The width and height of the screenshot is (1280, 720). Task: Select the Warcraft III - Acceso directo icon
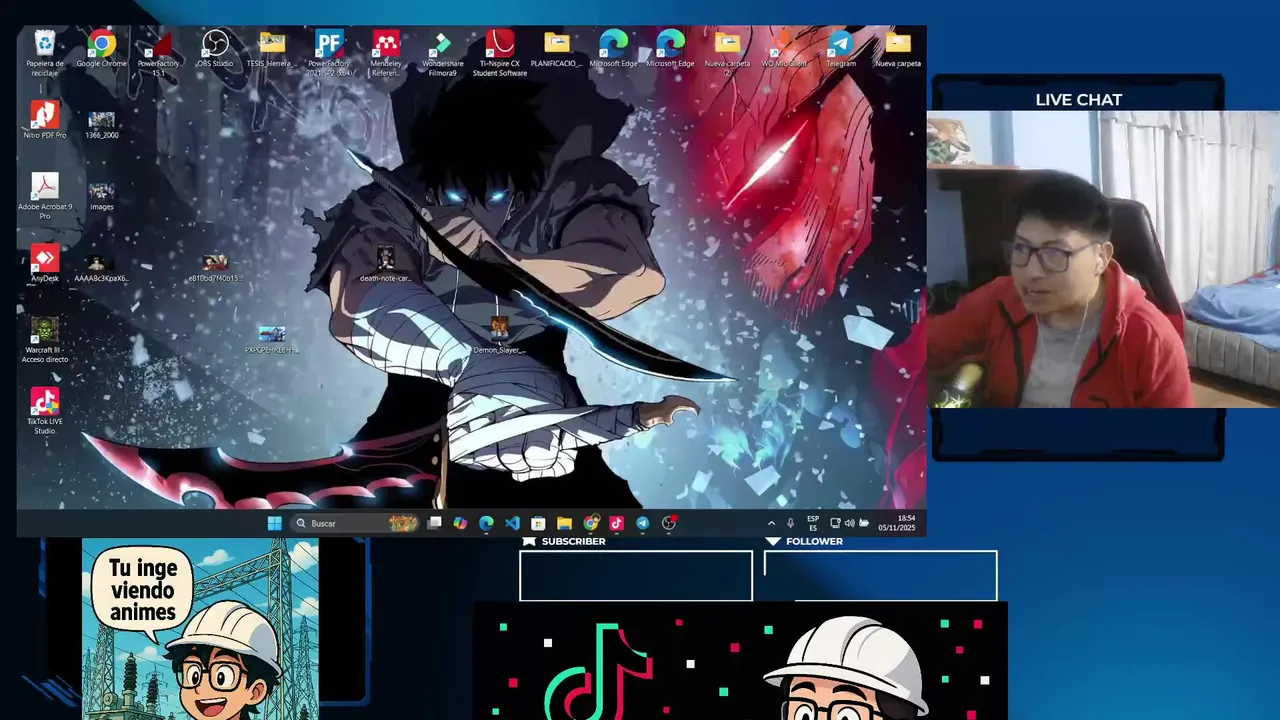pyautogui.click(x=45, y=339)
